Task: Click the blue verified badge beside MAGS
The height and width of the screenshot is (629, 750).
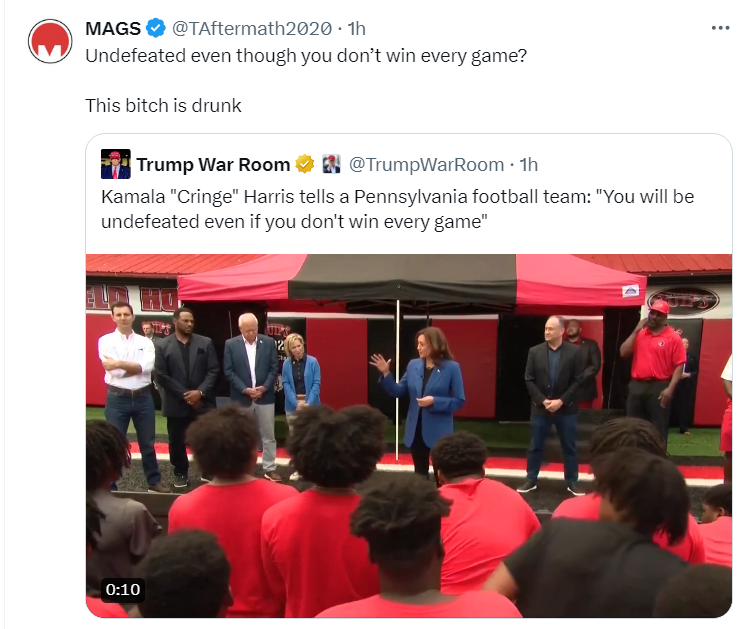Action: tap(155, 28)
